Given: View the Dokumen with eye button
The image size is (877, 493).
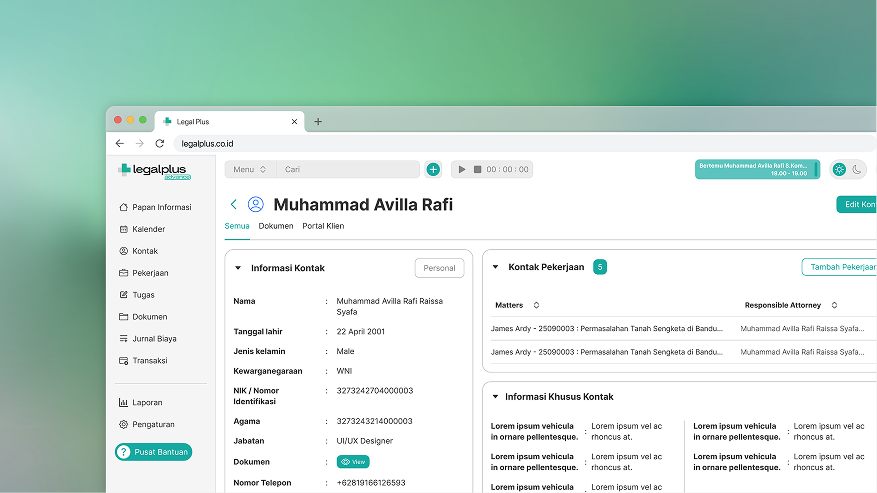Looking at the screenshot, I should 353,462.
